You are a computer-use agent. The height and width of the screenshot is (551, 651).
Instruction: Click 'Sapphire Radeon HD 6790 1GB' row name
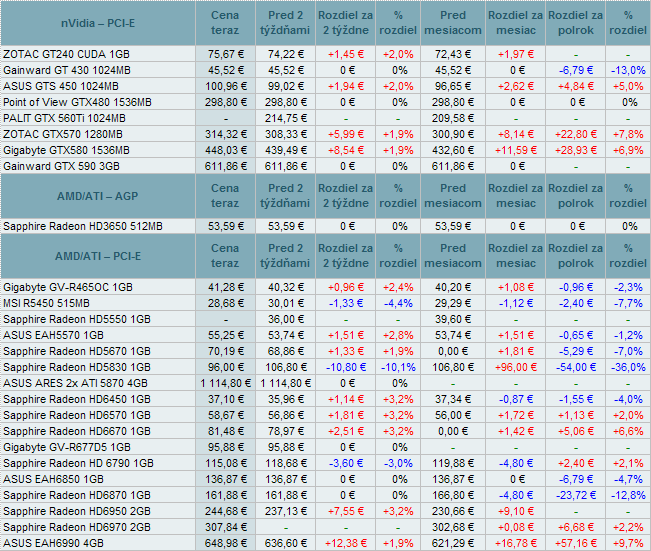click(x=78, y=463)
